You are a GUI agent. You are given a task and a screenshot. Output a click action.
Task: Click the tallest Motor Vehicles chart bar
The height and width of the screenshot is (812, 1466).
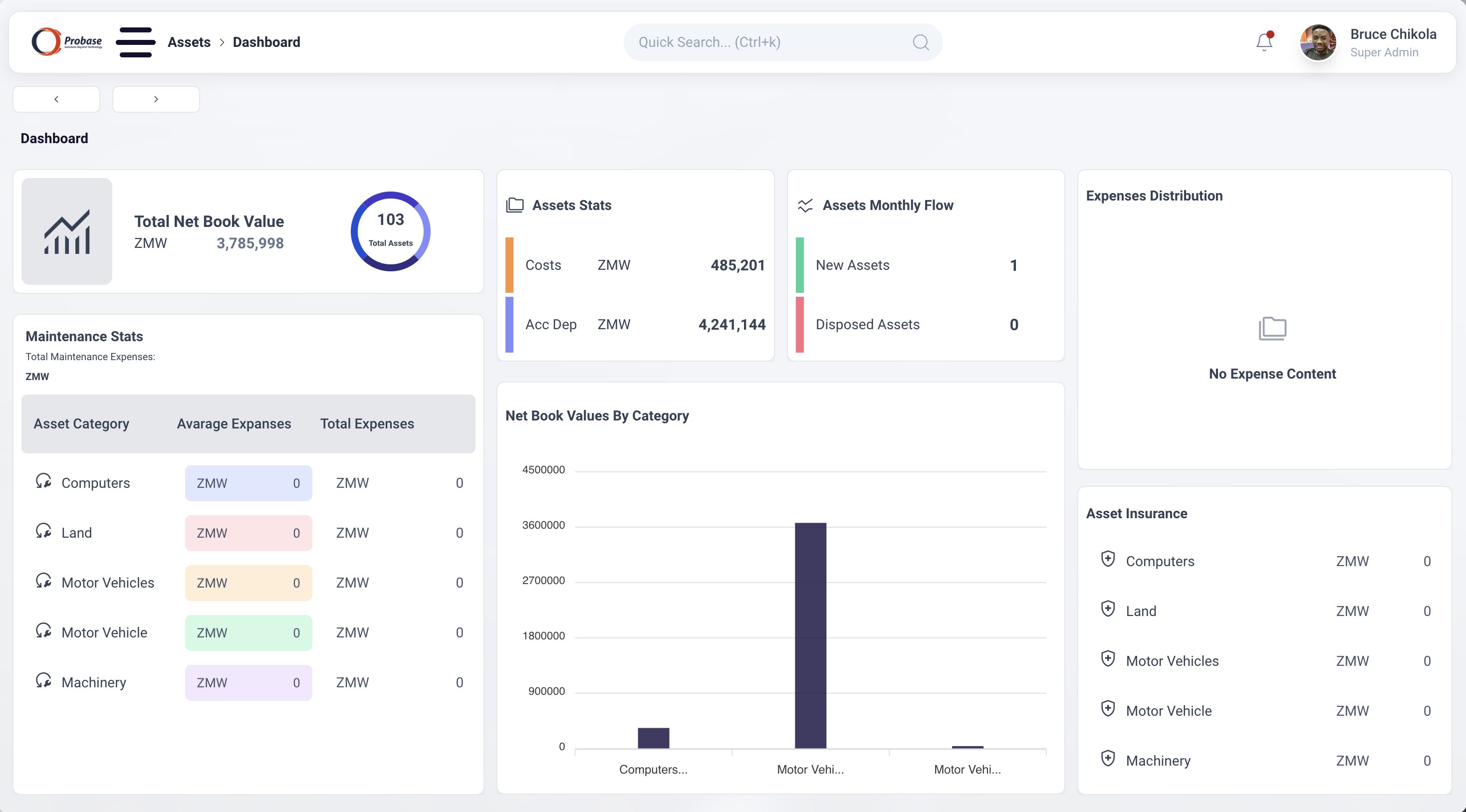tap(810, 634)
